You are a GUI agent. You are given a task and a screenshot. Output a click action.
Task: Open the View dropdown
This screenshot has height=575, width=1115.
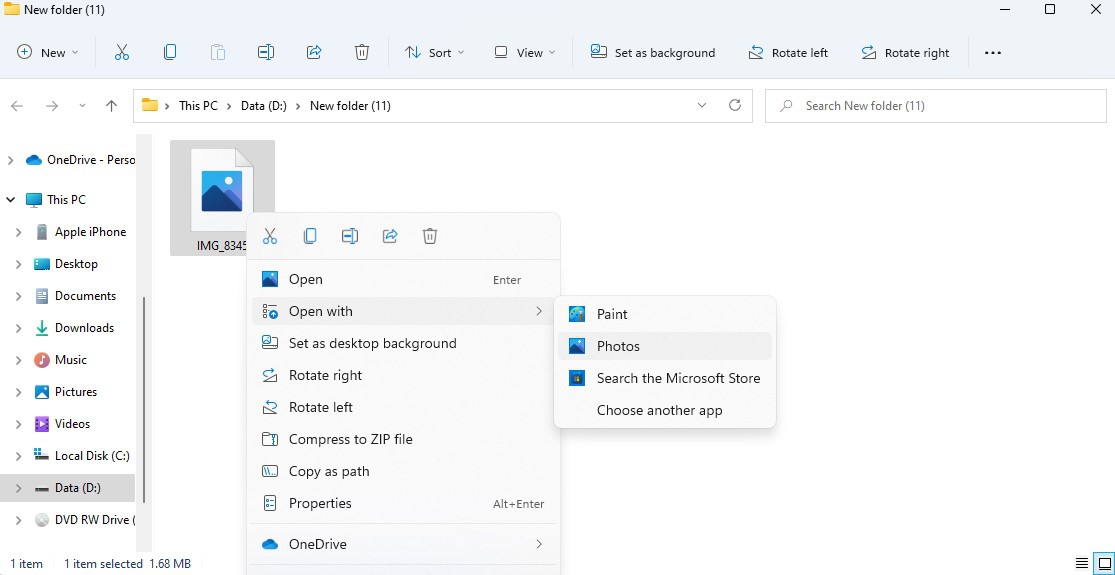tap(525, 53)
